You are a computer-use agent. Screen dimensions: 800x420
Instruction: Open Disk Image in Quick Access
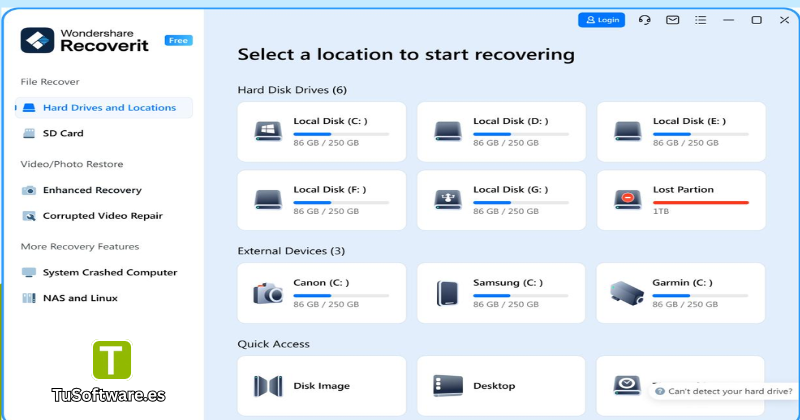pos(321,386)
